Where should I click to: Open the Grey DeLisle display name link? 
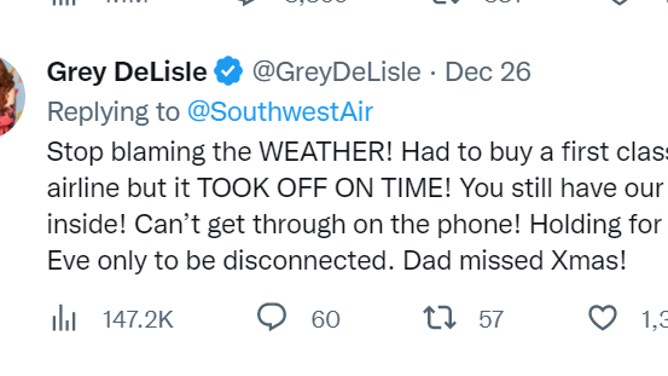click(127, 72)
